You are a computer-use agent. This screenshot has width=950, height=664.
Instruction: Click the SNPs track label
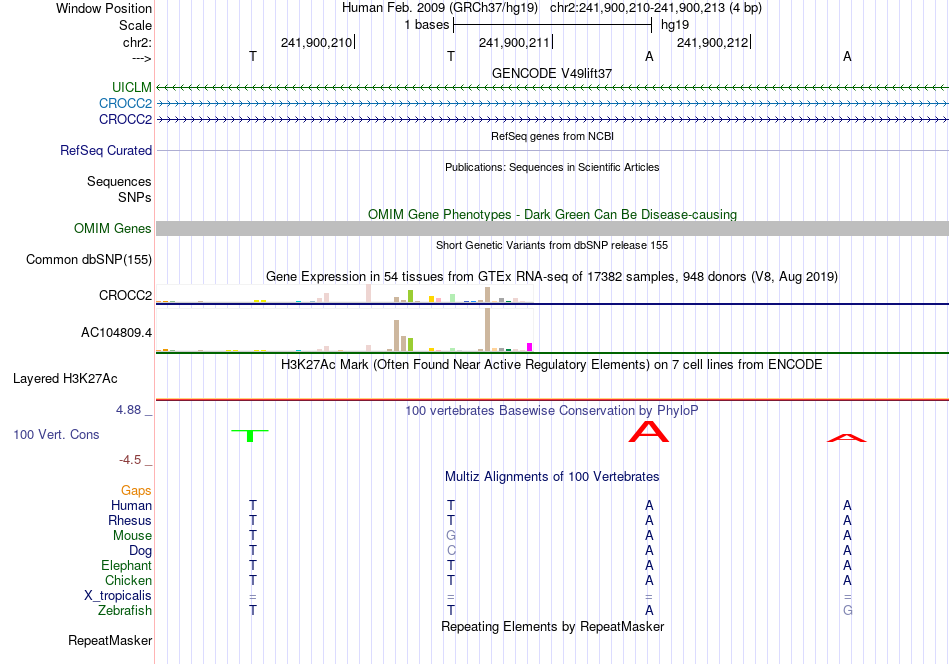pos(135,198)
